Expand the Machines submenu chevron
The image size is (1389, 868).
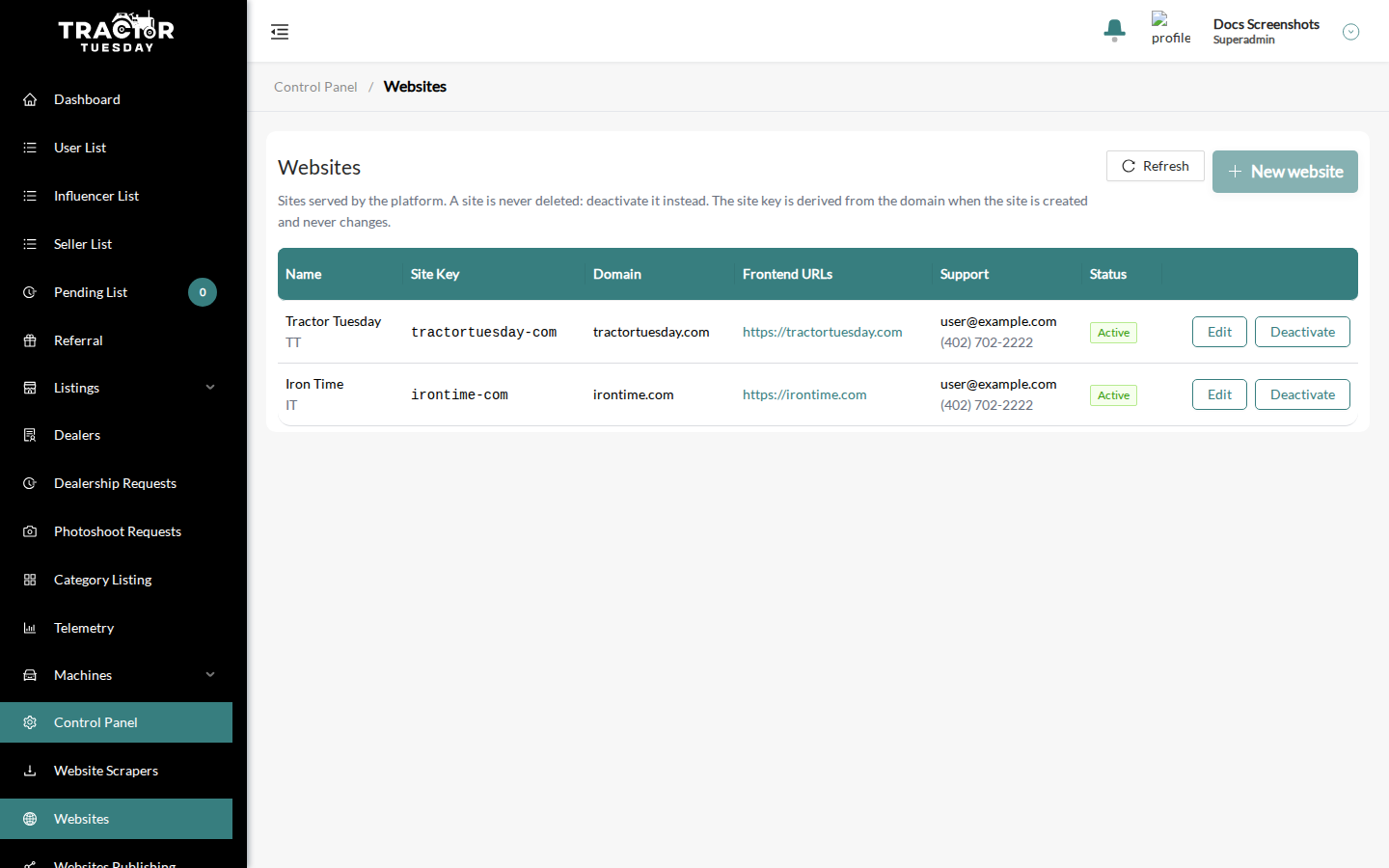point(210,675)
